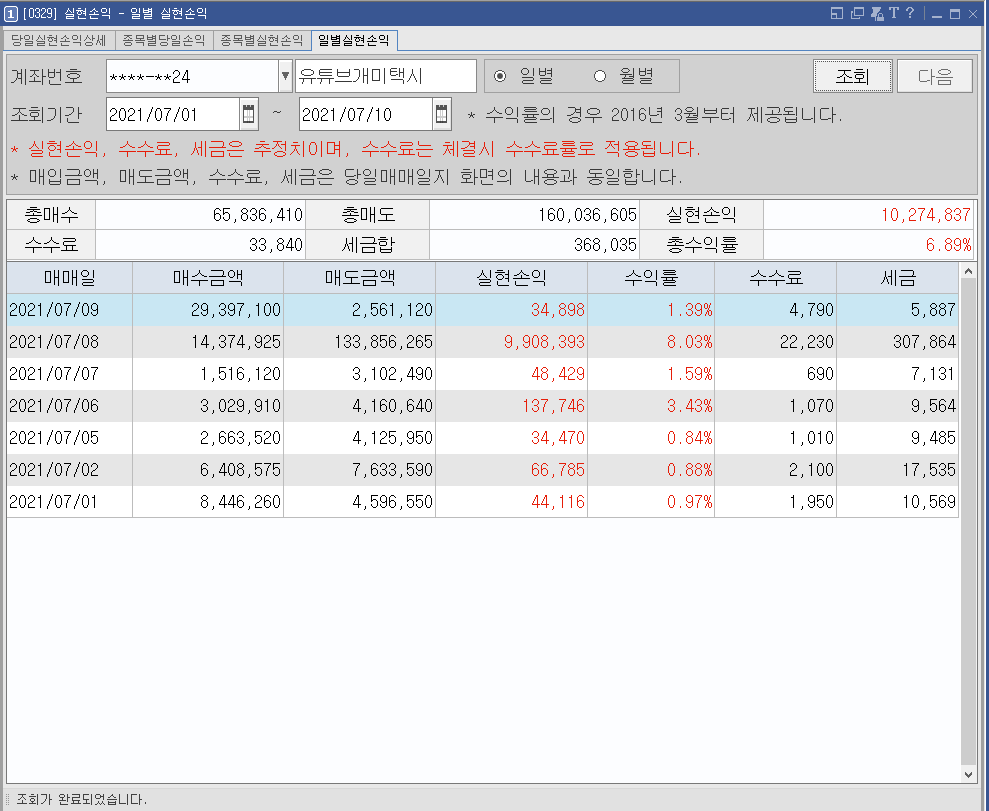Switch to 당일실현손익상세 tab
The image size is (989, 811).
click(59, 40)
